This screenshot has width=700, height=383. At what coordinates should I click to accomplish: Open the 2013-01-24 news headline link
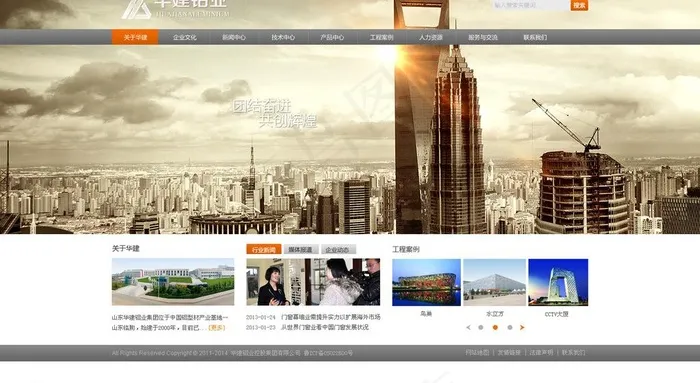pyautogui.click(x=330, y=317)
